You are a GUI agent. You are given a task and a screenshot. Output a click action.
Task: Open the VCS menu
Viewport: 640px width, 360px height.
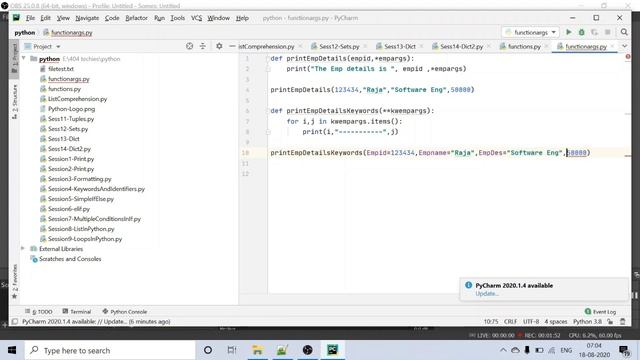point(196,18)
